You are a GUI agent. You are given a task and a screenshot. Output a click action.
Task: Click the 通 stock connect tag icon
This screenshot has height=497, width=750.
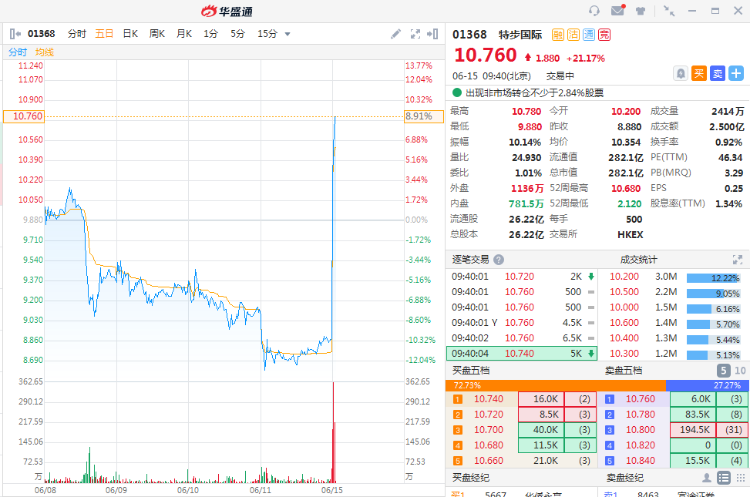pos(589,34)
